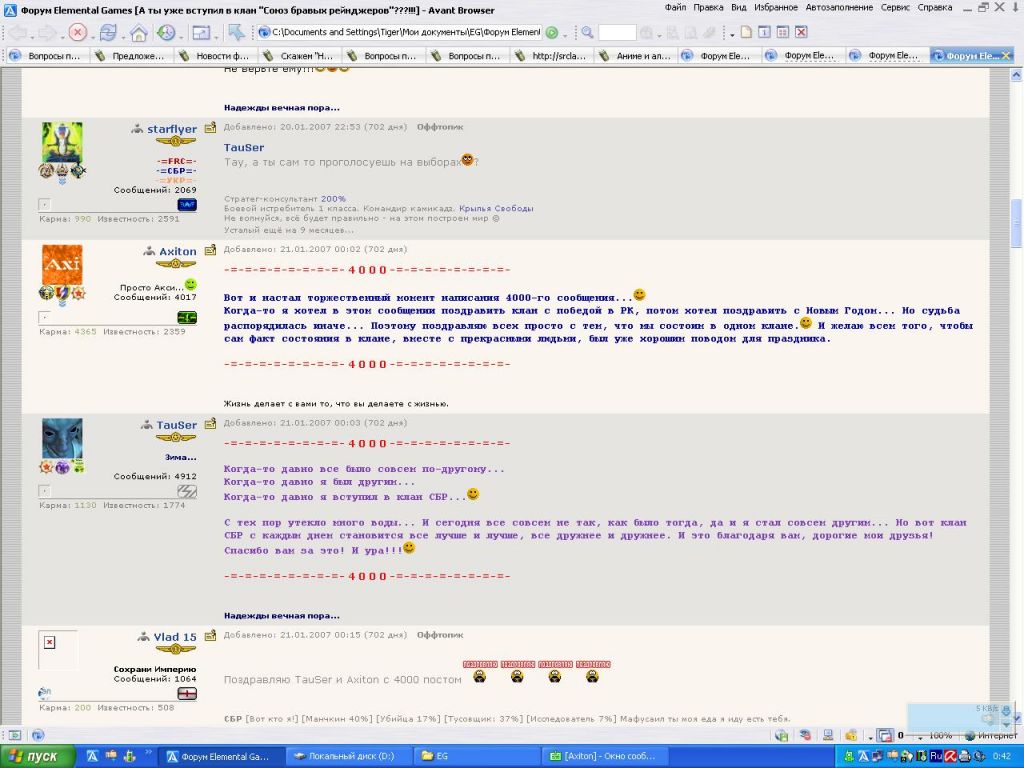Click the toolbar search input field
This screenshot has width=1024, height=768.
point(617,33)
